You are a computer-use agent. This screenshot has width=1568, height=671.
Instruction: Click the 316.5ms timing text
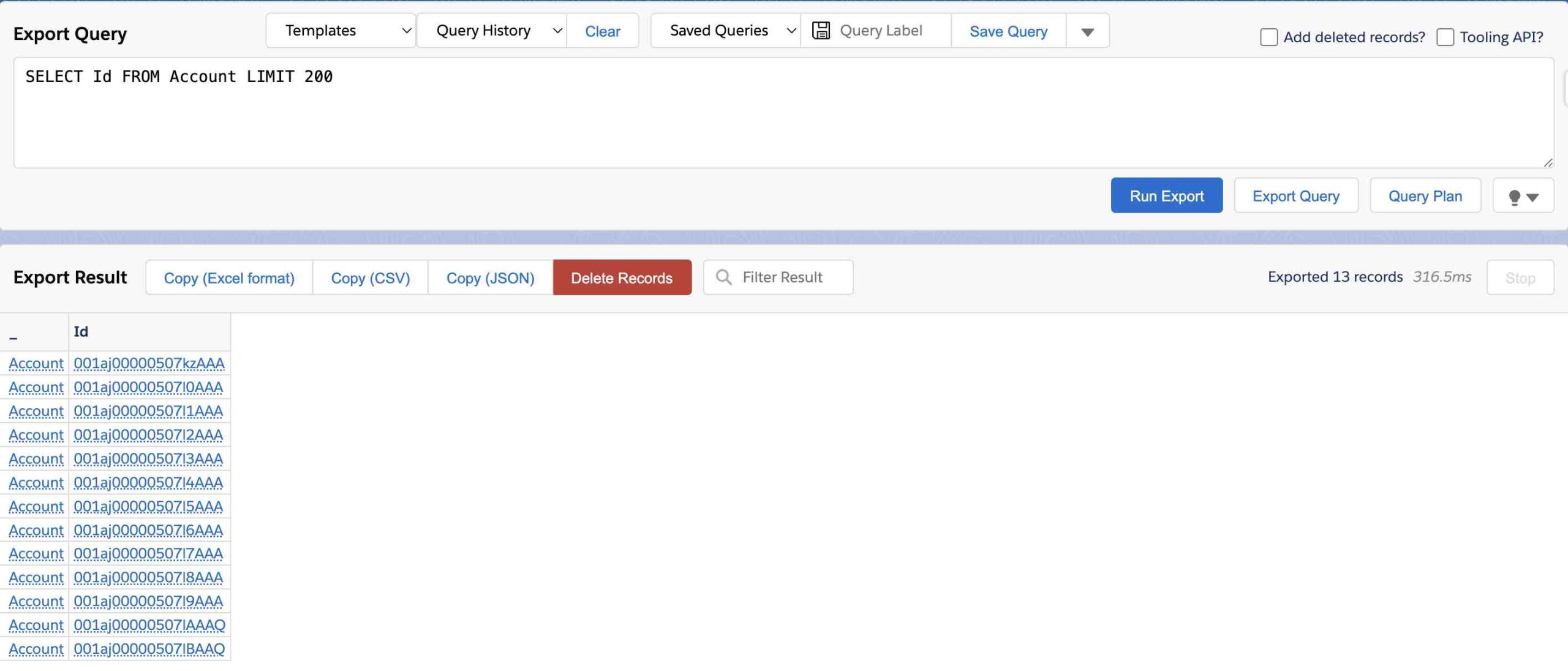[1442, 277]
